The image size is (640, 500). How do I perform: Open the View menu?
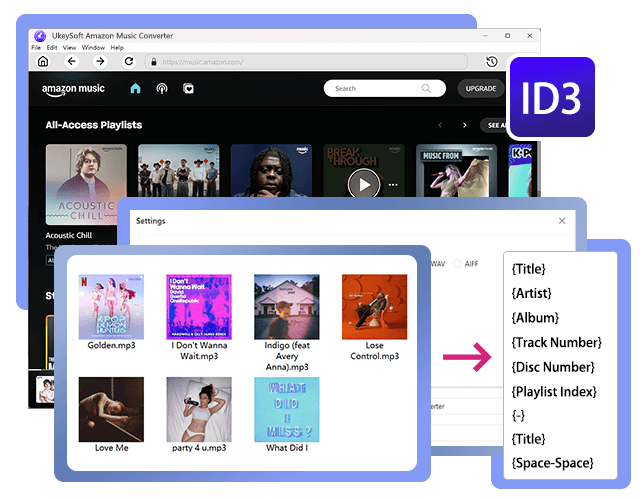point(69,48)
